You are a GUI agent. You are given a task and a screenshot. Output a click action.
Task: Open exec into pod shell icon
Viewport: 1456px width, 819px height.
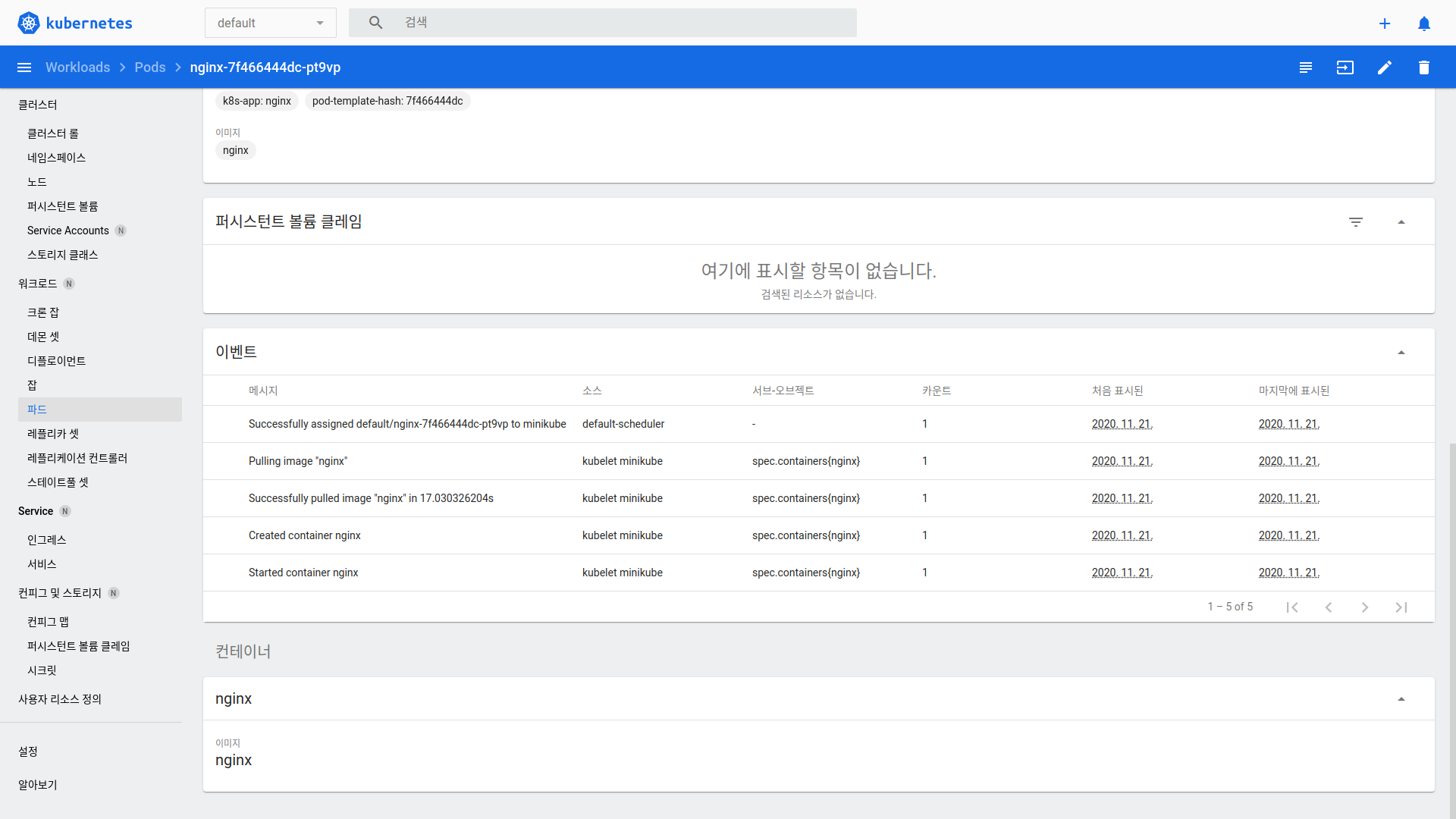(1345, 67)
